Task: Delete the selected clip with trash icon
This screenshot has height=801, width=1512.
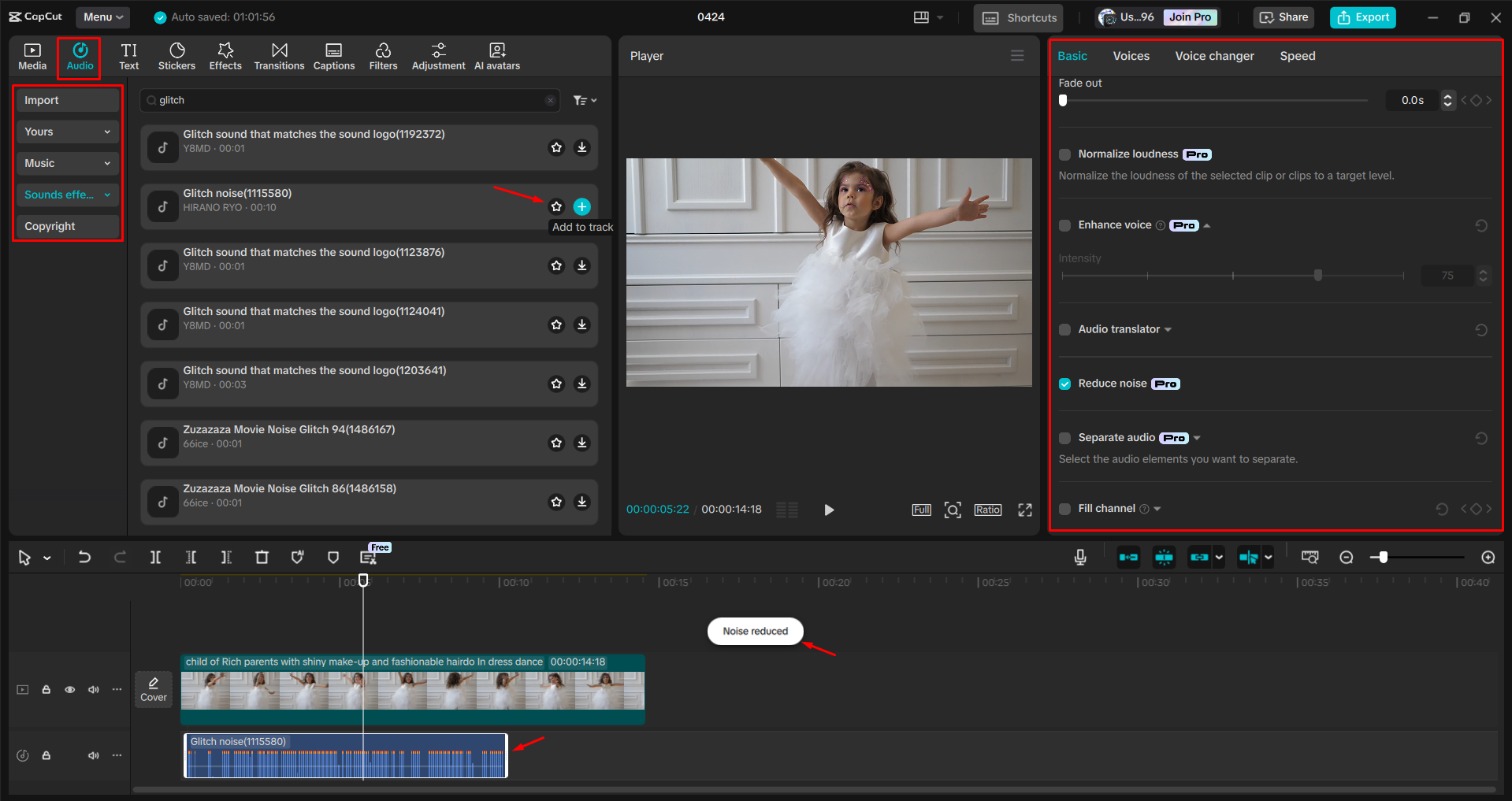Action: tap(262, 557)
